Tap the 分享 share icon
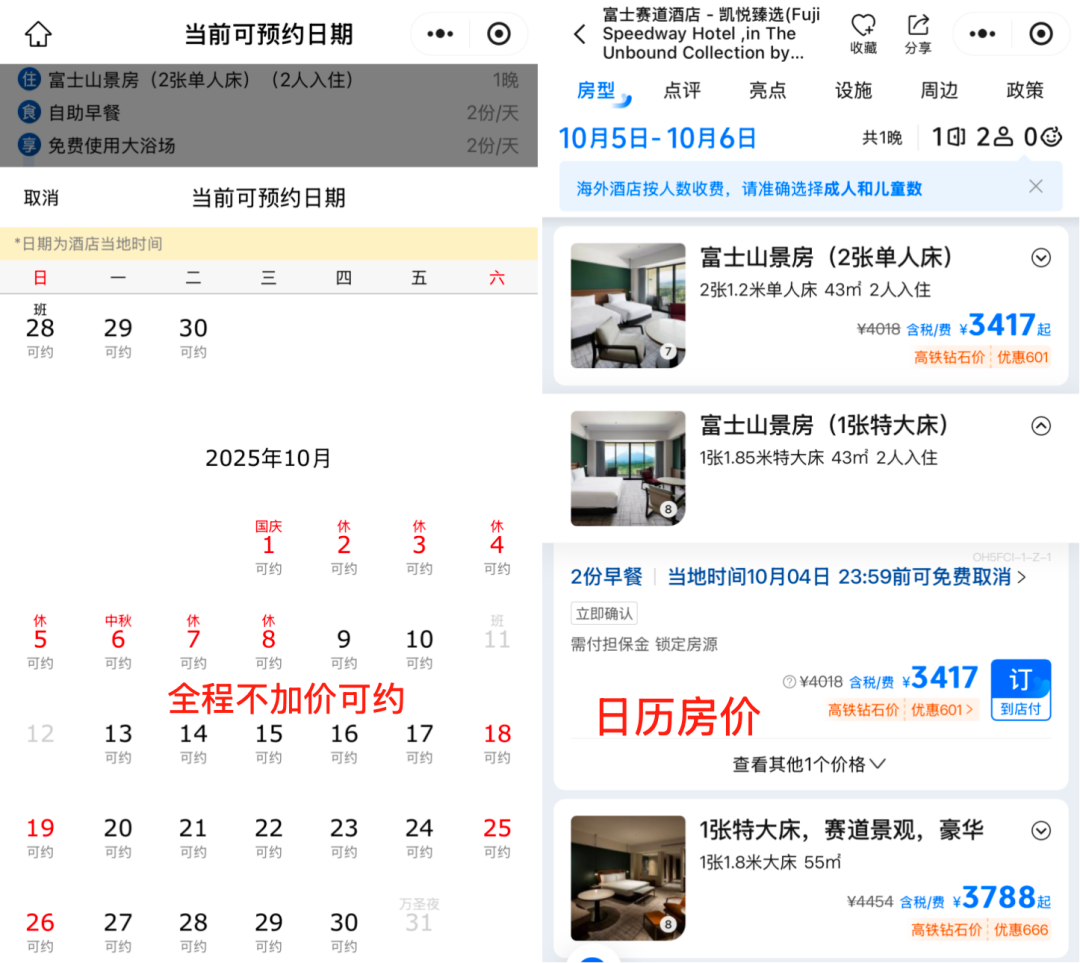1080x963 pixels. point(917,33)
